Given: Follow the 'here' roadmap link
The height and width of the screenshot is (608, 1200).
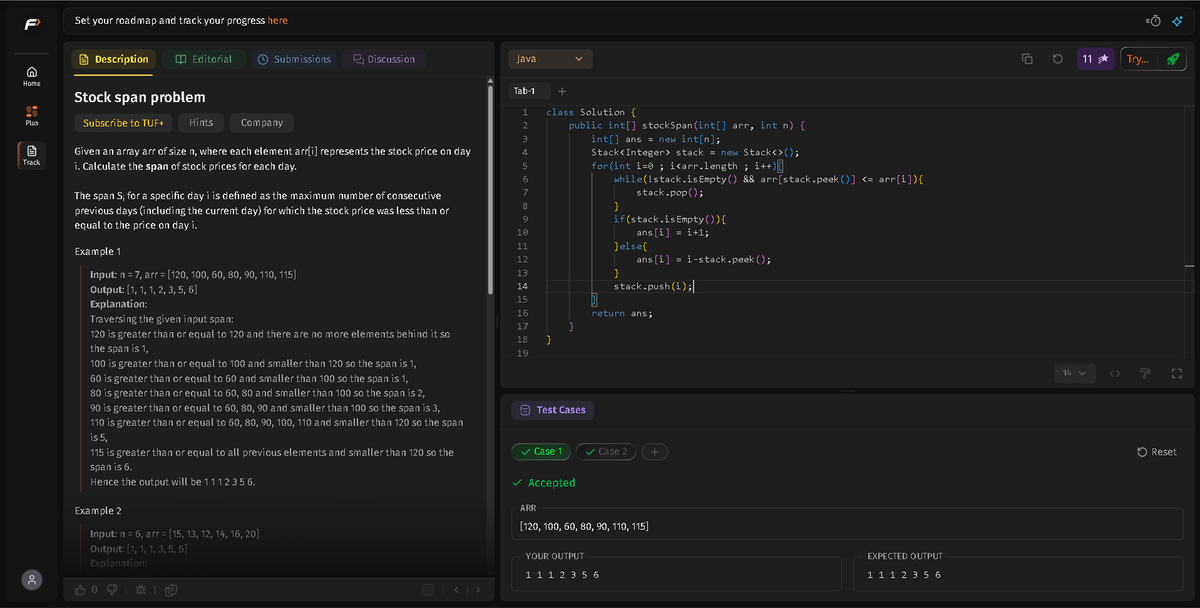Looking at the screenshot, I should [x=278, y=20].
